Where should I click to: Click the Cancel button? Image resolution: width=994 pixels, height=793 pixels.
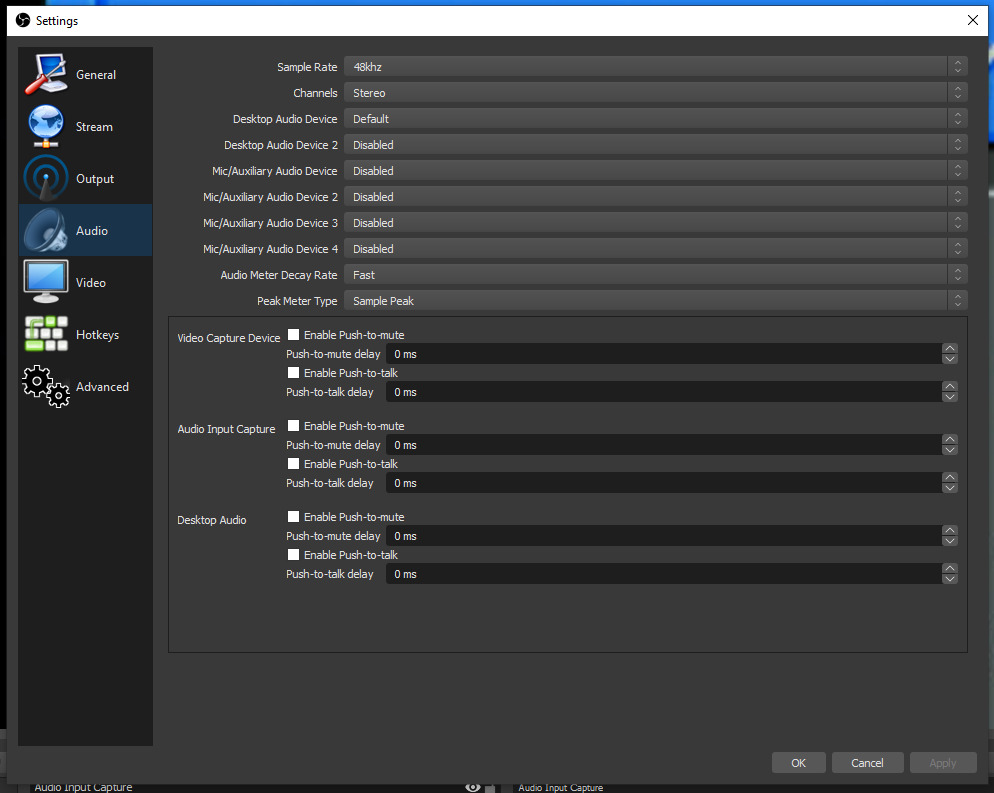click(867, 763)
